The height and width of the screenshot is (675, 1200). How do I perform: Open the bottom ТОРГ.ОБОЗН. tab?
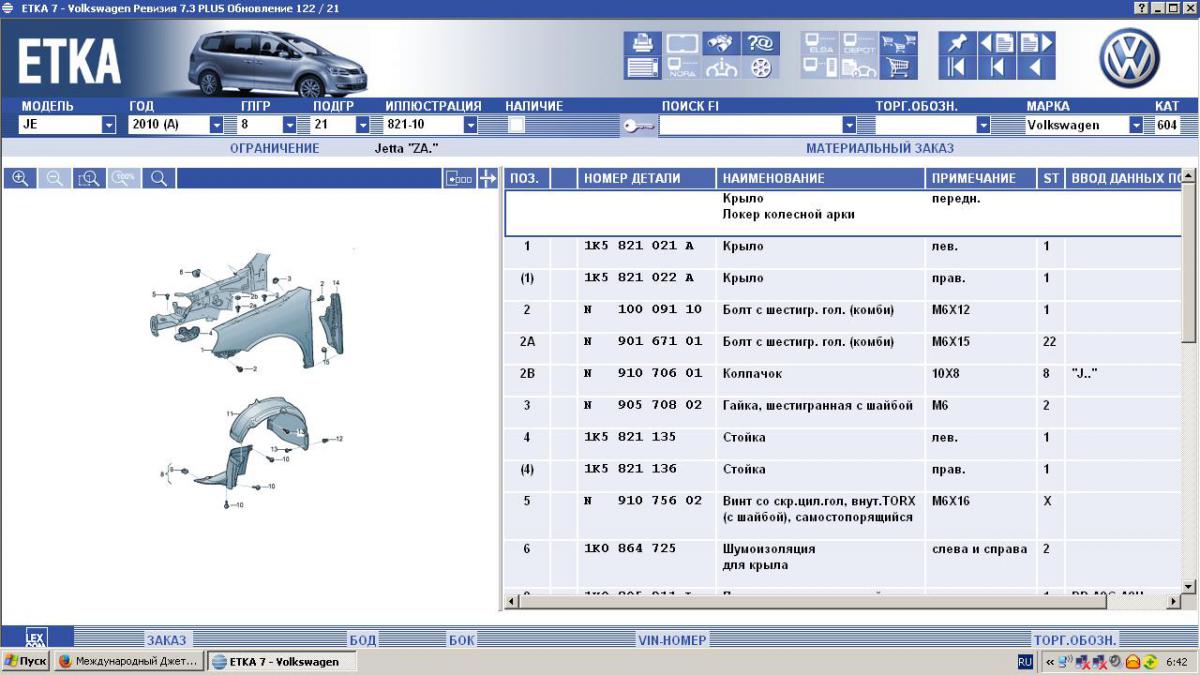[1075, 640]
